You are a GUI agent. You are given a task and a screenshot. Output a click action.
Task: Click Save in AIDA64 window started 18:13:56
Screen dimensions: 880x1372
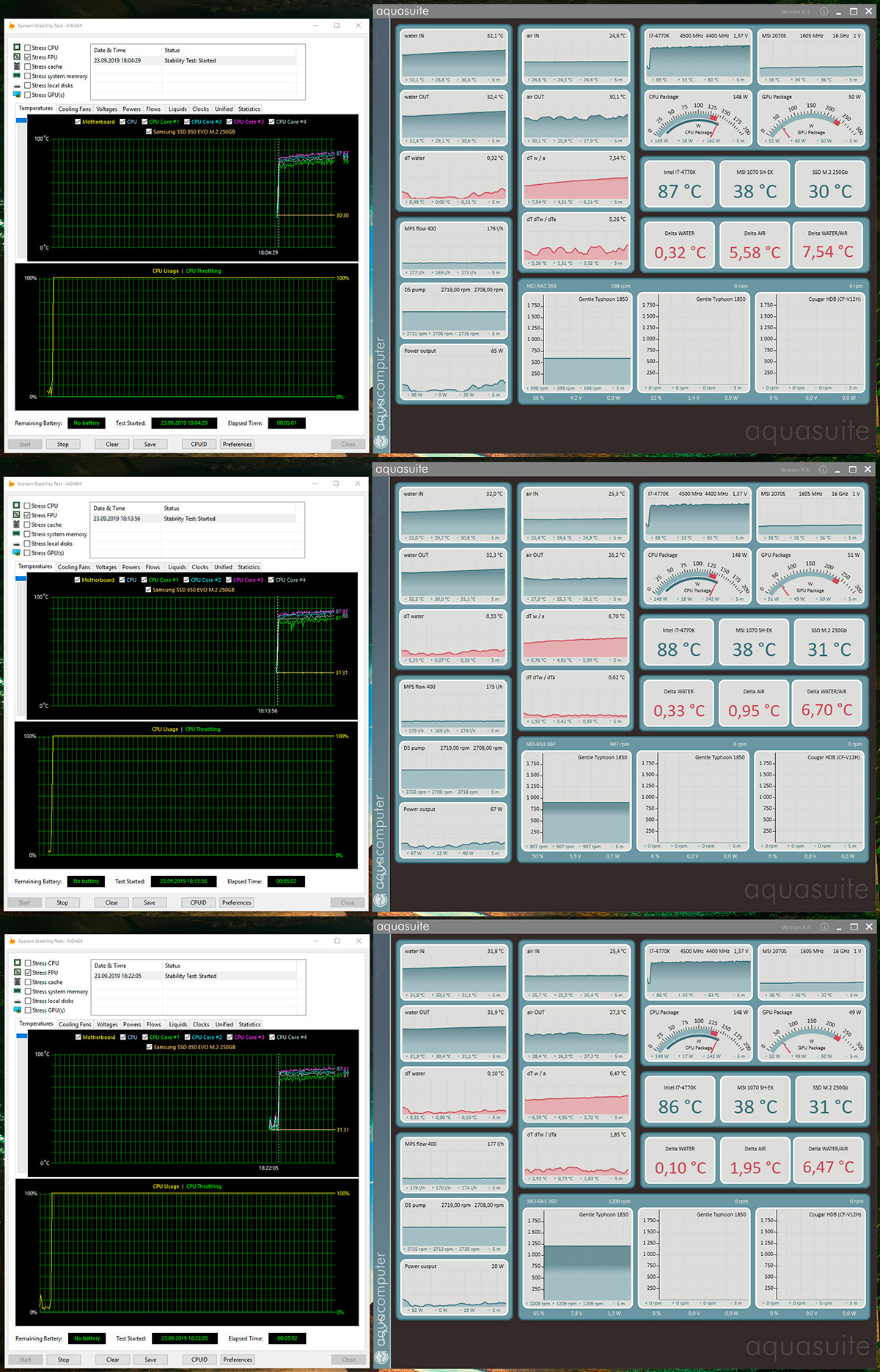149,902
